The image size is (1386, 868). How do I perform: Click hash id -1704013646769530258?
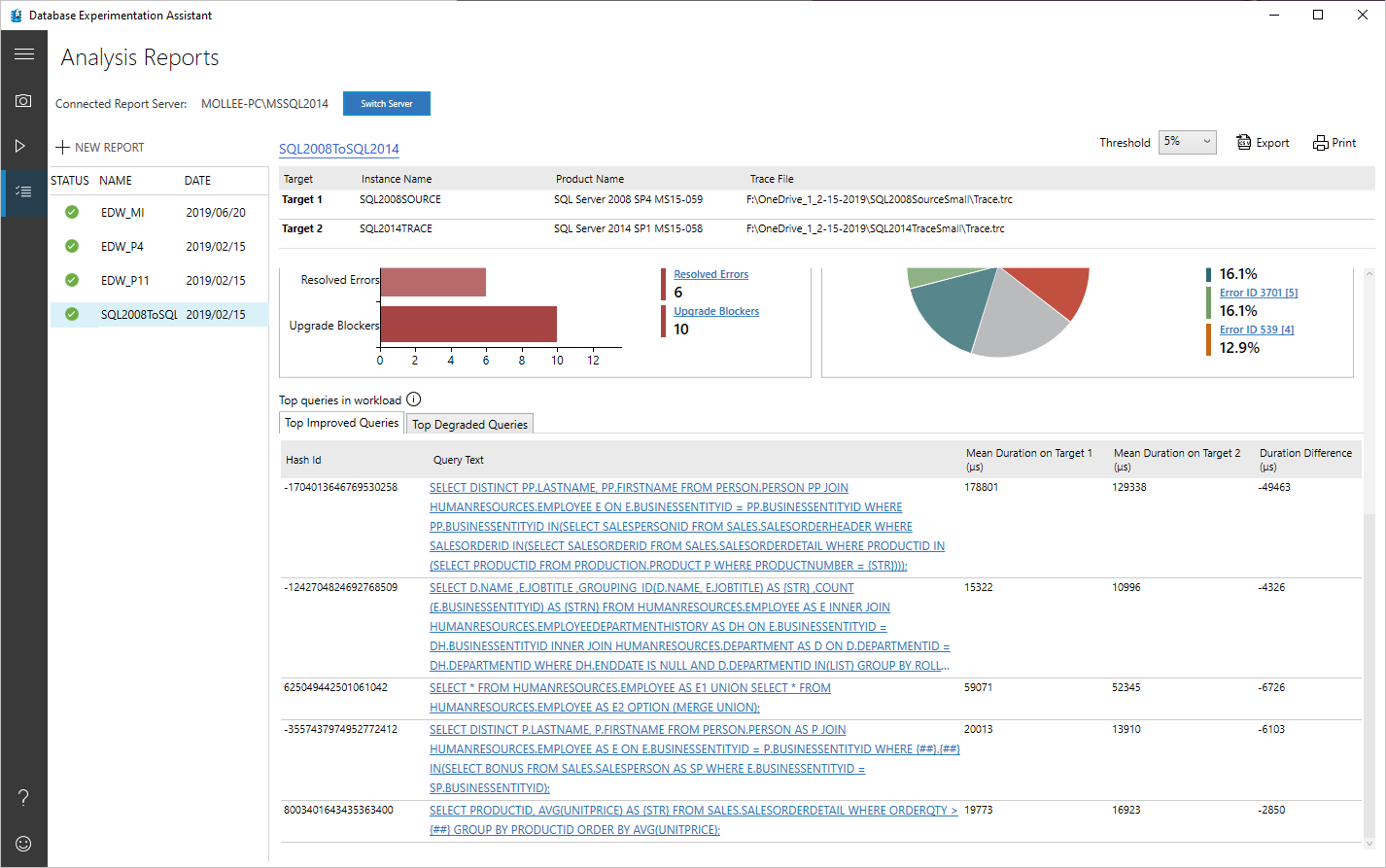point(340,487)
